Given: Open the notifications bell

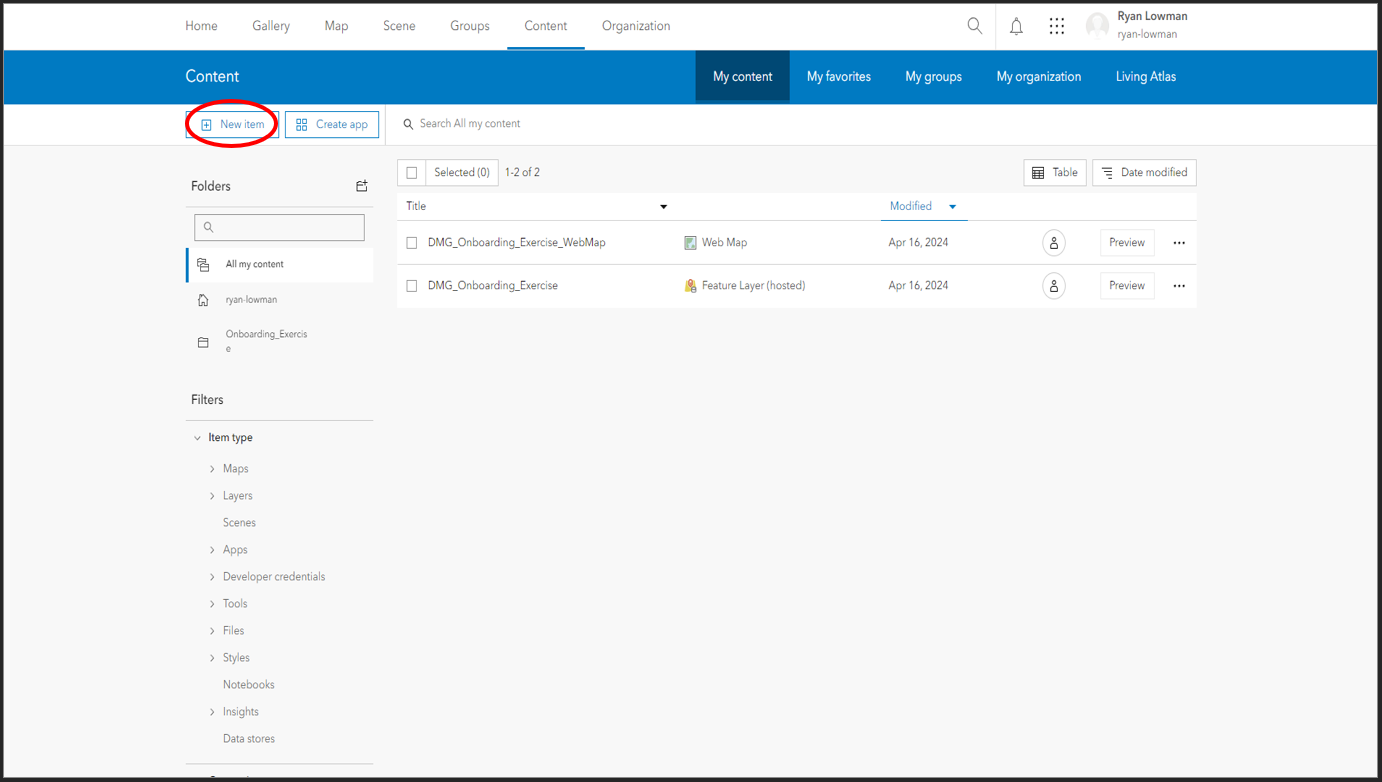Looking at the screenshot, I should pos(1016,25).
